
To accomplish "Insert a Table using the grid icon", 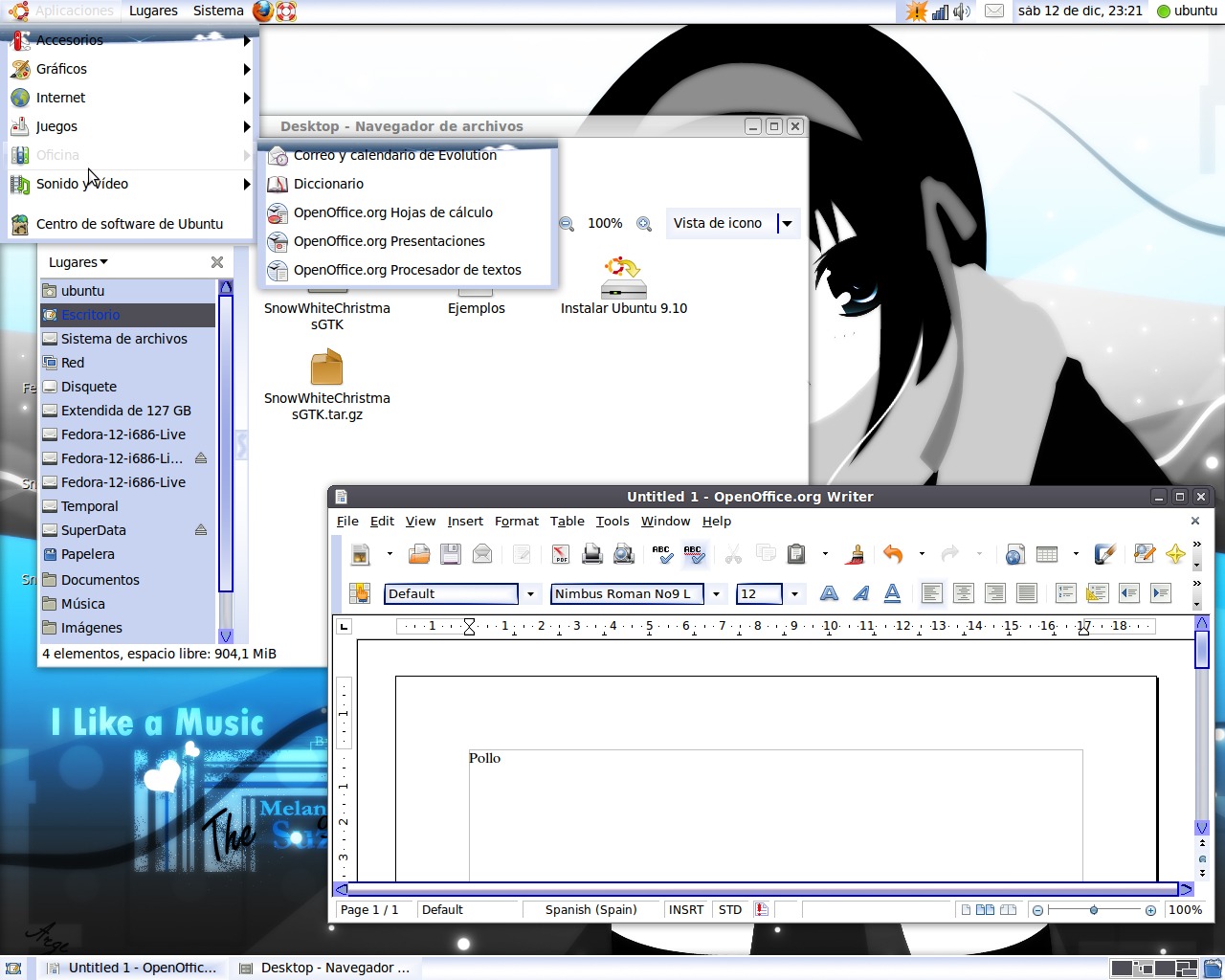I will [1047, 554].
